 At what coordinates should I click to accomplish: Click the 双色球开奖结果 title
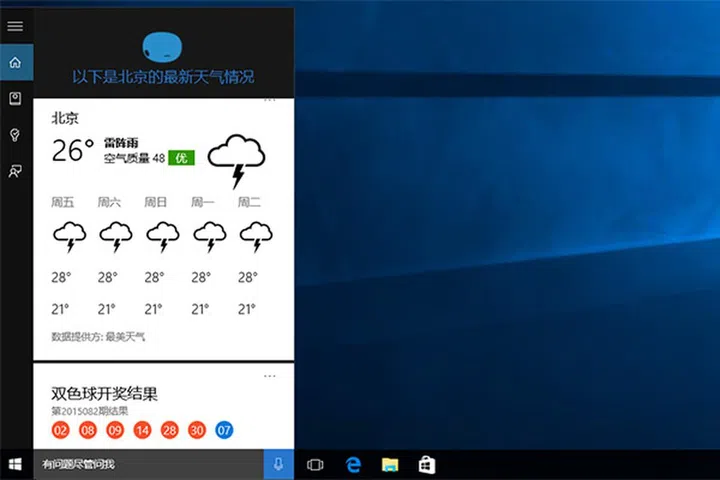tap(104, 394)
